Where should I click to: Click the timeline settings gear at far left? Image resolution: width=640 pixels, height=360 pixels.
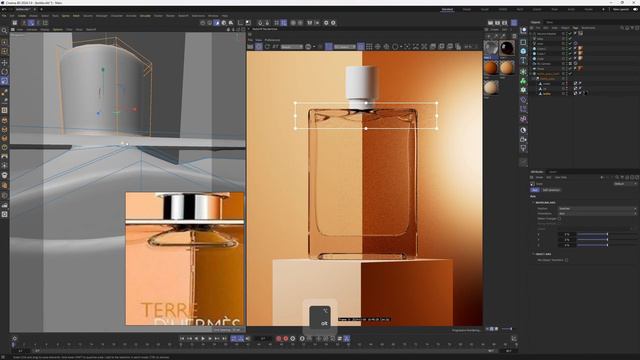click(x=15, y=338)
